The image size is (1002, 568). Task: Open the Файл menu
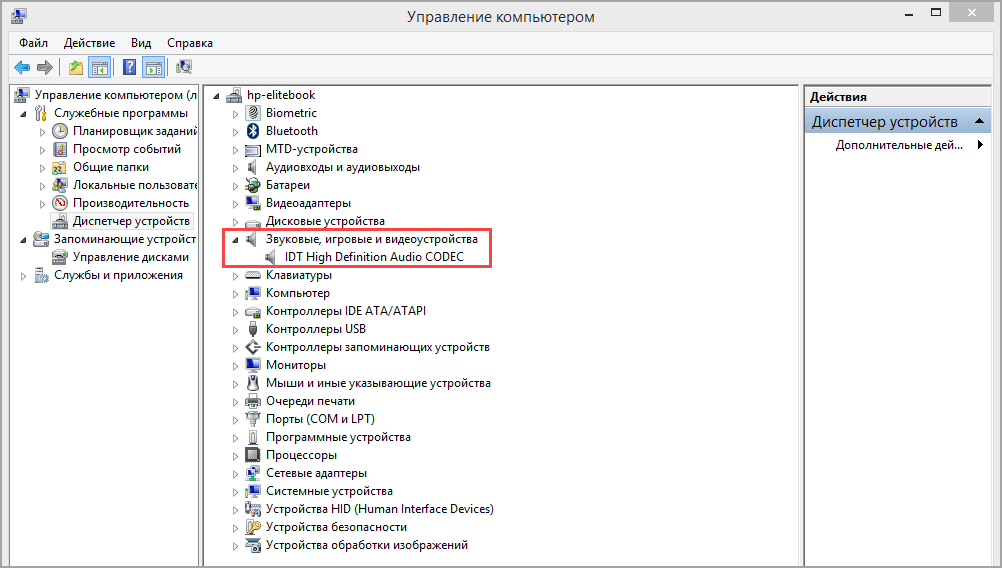pyautogui.click(x=33, y=43)
